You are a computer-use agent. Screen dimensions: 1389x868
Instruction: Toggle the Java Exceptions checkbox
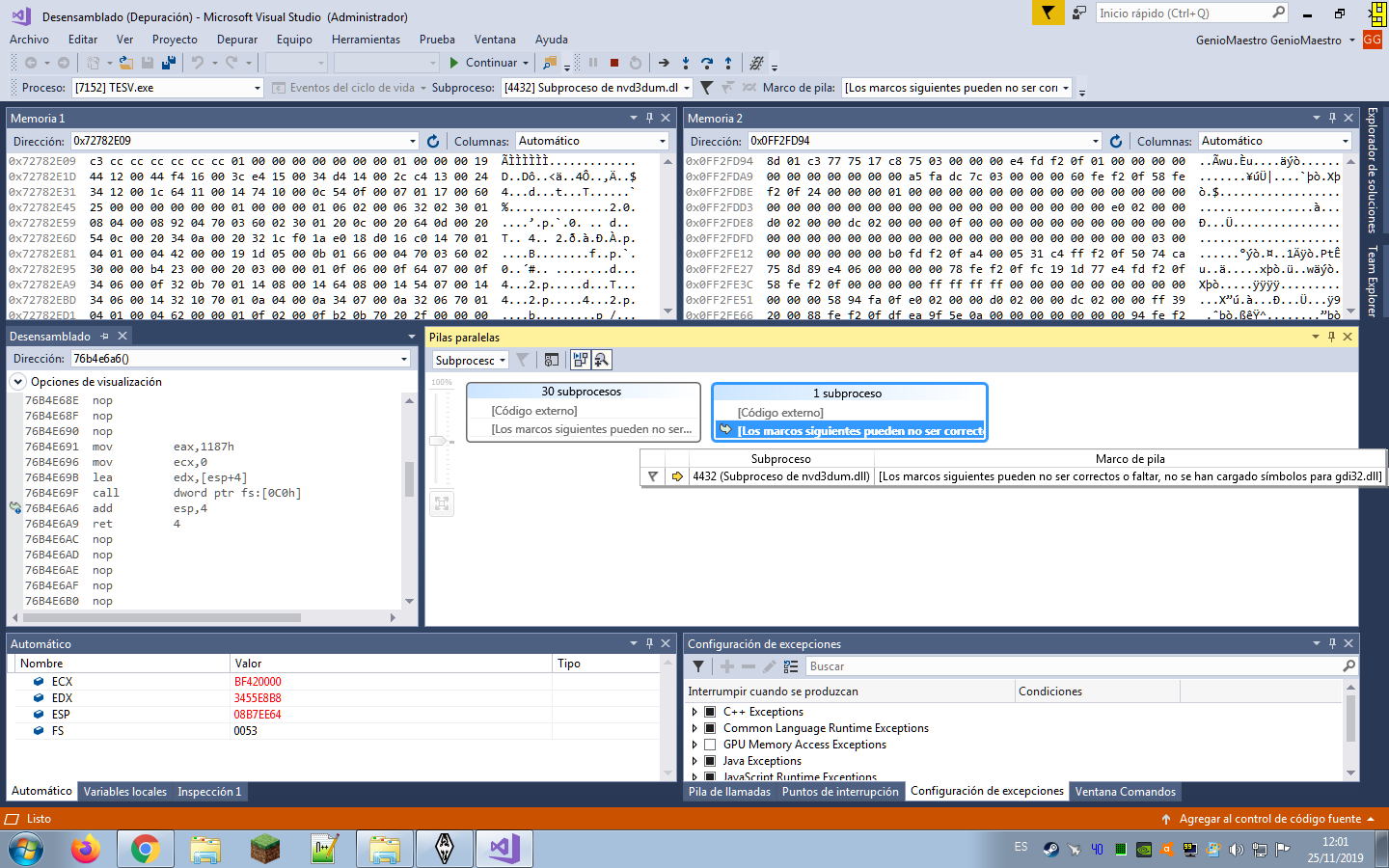[x=710, y=761]
